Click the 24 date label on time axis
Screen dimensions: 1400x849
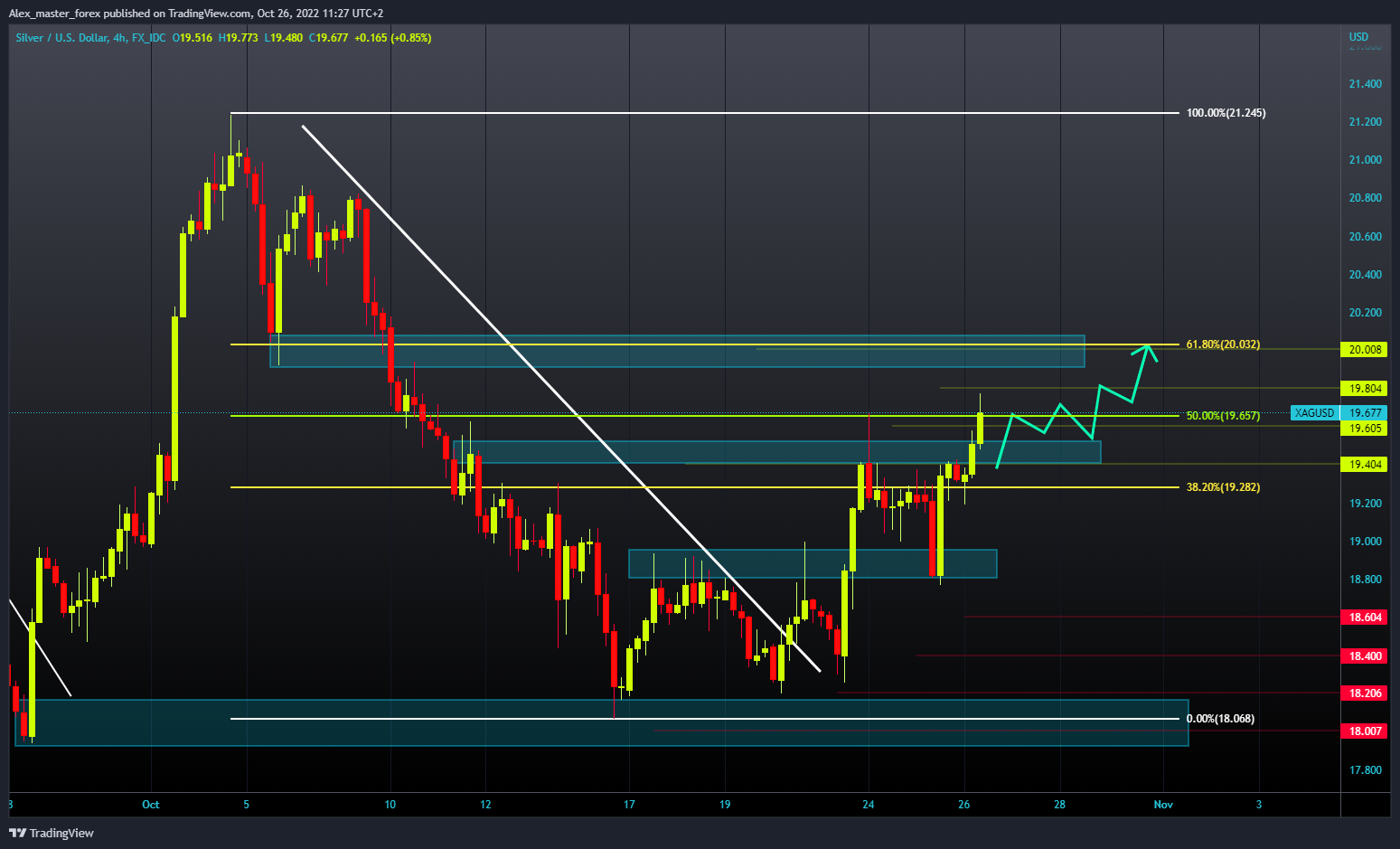869,805
